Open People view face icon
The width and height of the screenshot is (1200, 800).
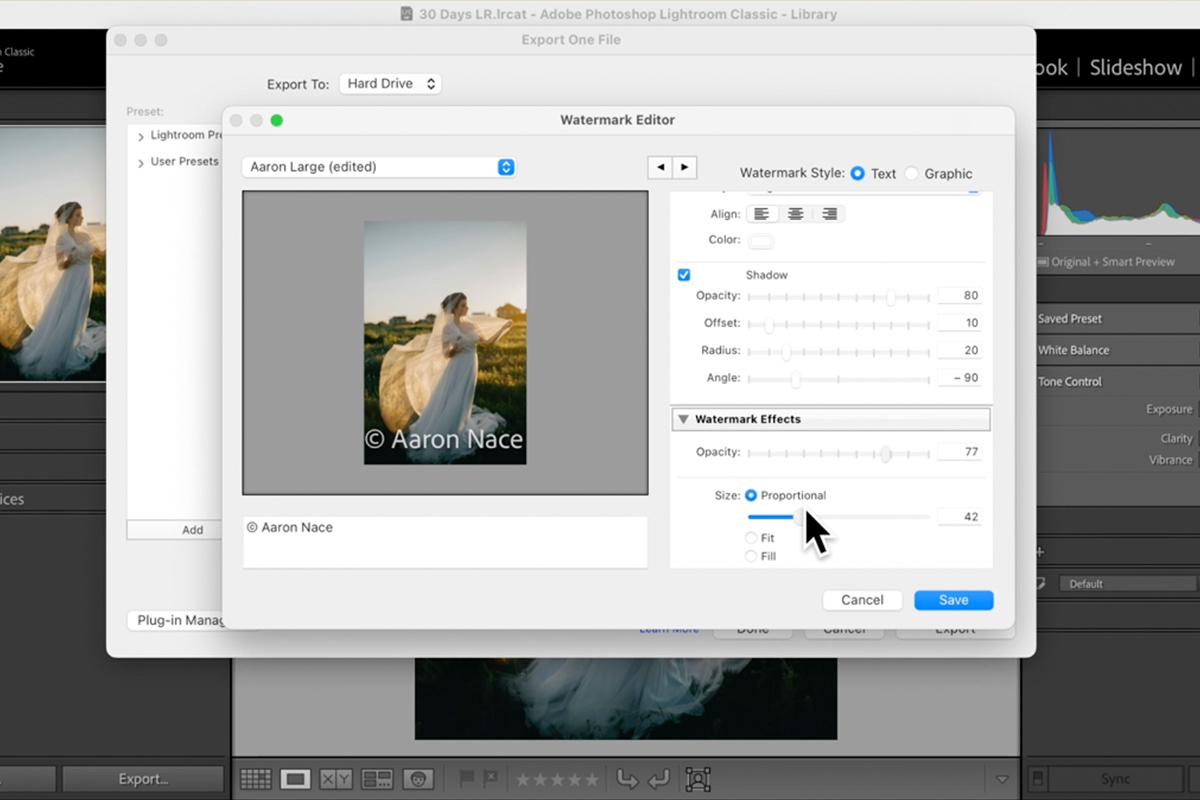click(x=418, y=779)
